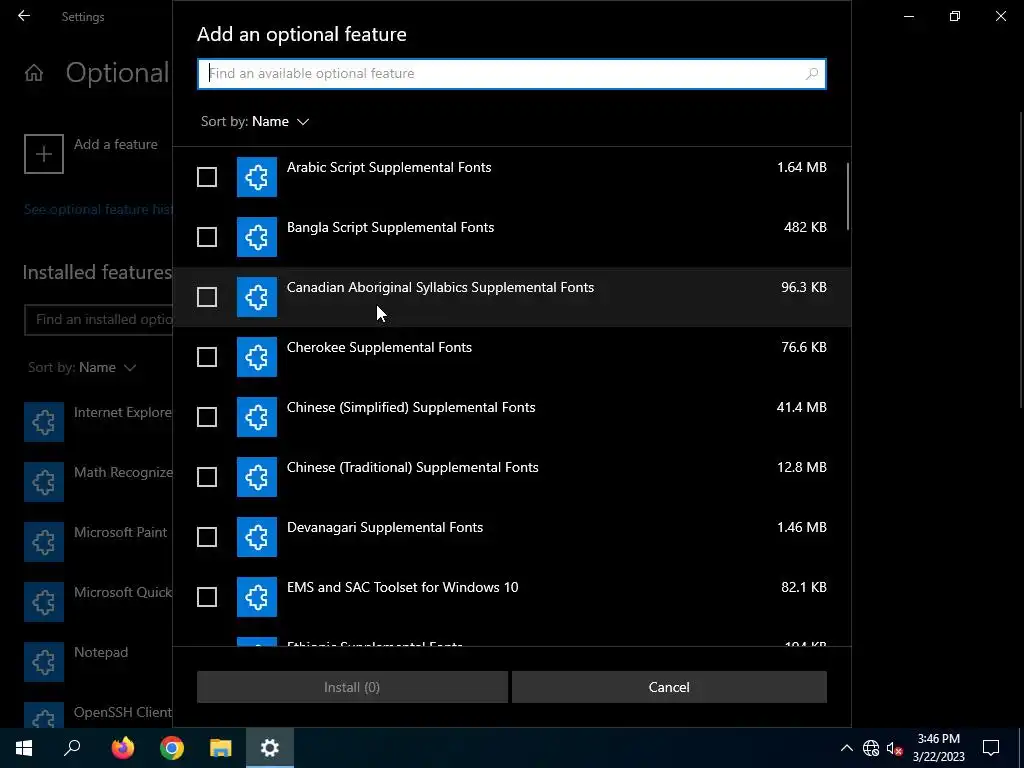The image size is (1024, 768).
Task: Launch Firefox from the taskbar
Action: pos(123,748)
